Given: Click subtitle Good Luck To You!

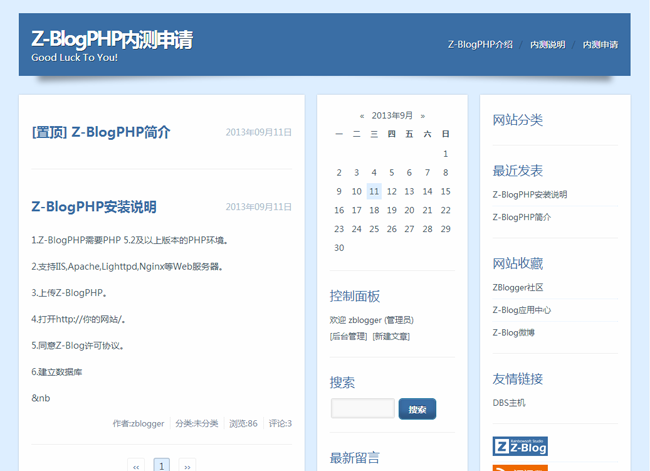Looking at the screenshot, I should coord(75,58).
